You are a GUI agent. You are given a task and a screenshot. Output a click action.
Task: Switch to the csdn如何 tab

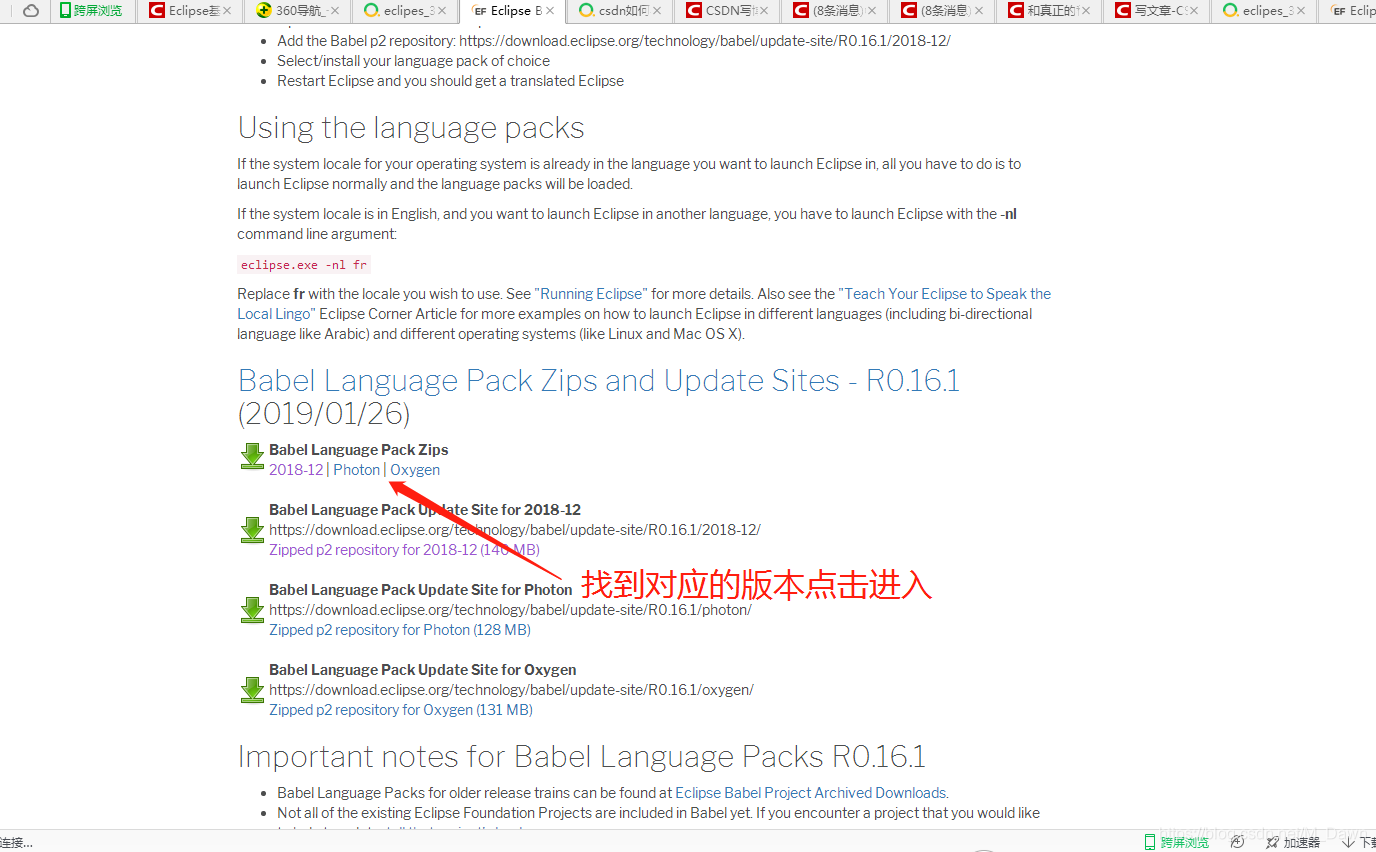(620, 11)
